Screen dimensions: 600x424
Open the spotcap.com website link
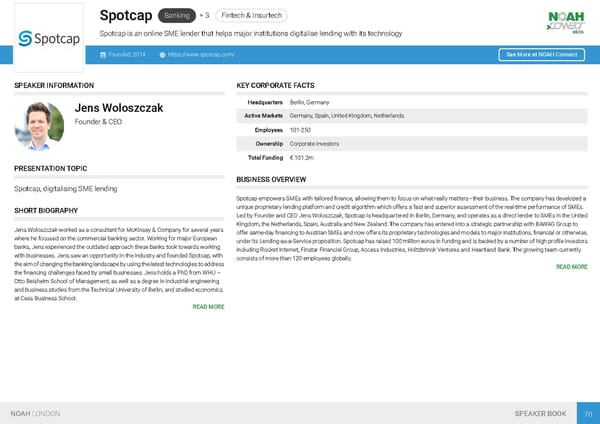tap(202, 54)
